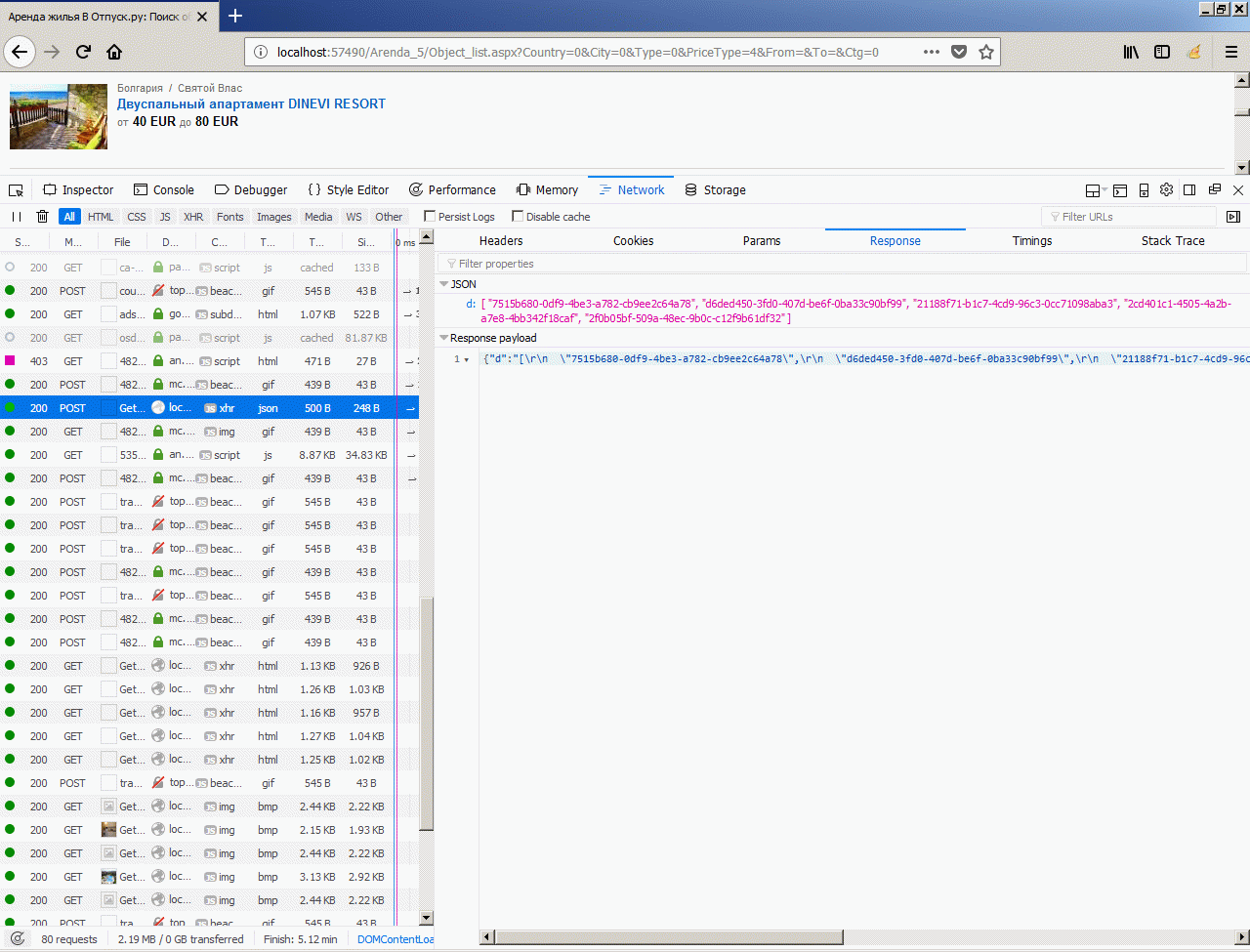Show the browser sidebars
1250x952 pixels.
click(1162, 52)
